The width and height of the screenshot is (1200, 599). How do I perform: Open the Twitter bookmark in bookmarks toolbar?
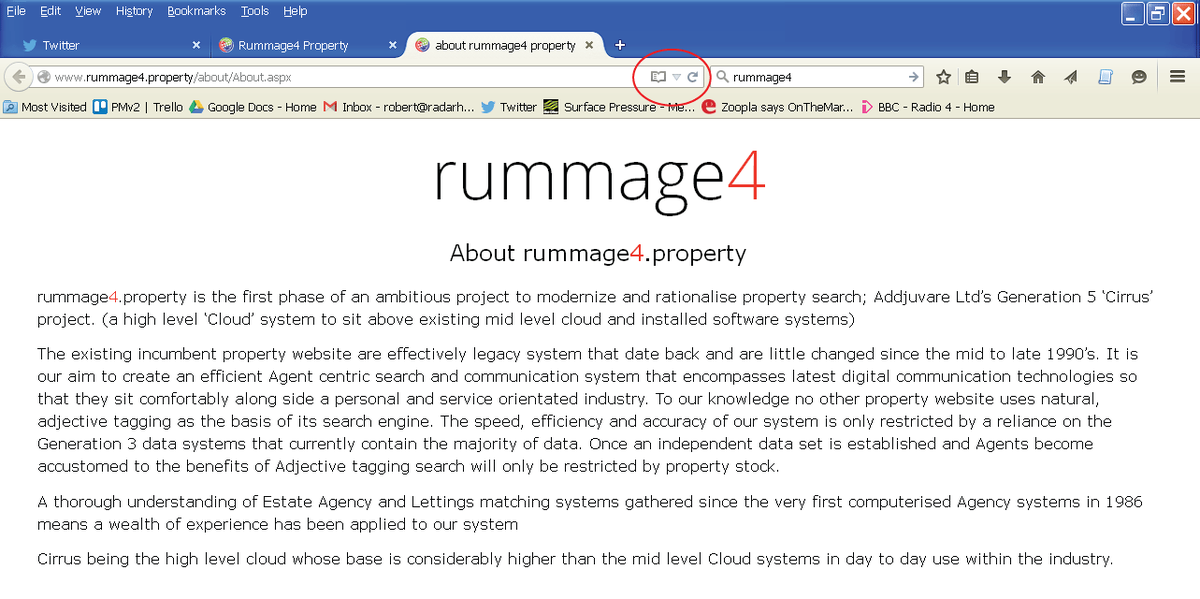pyautogui.click(x=509, y=107)
